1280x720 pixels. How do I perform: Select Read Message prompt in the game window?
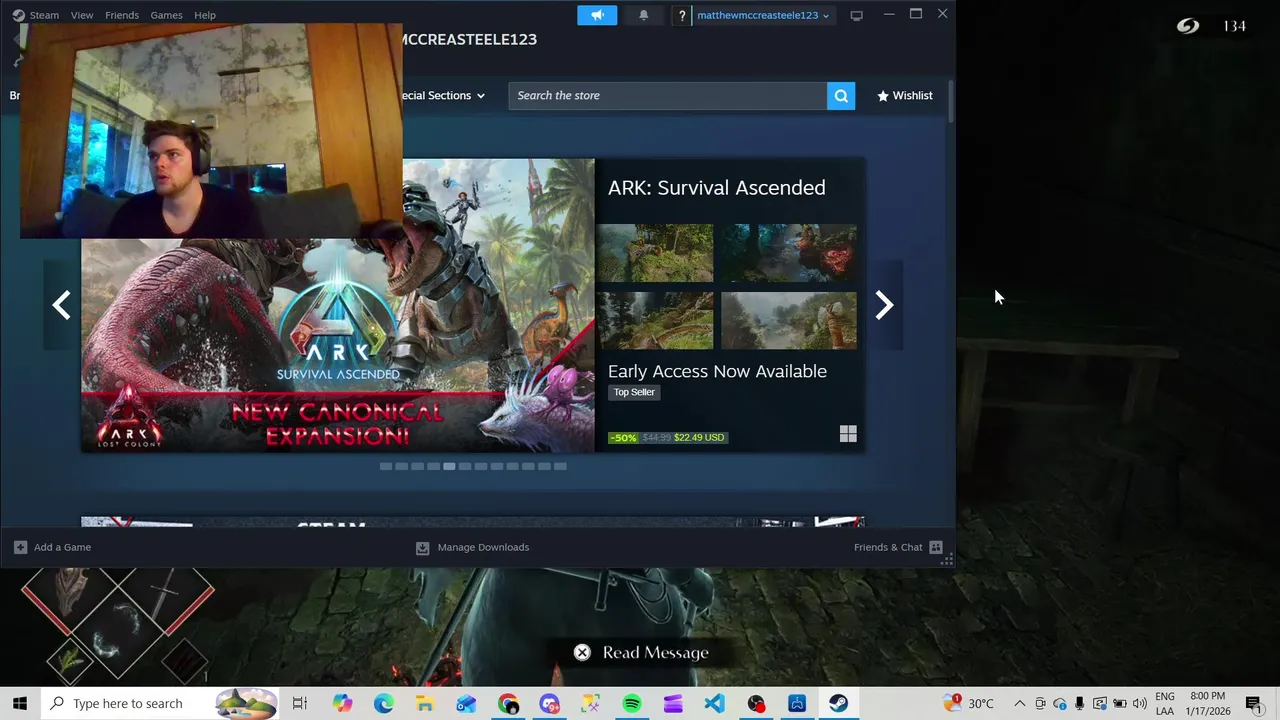tap(641, 653)
